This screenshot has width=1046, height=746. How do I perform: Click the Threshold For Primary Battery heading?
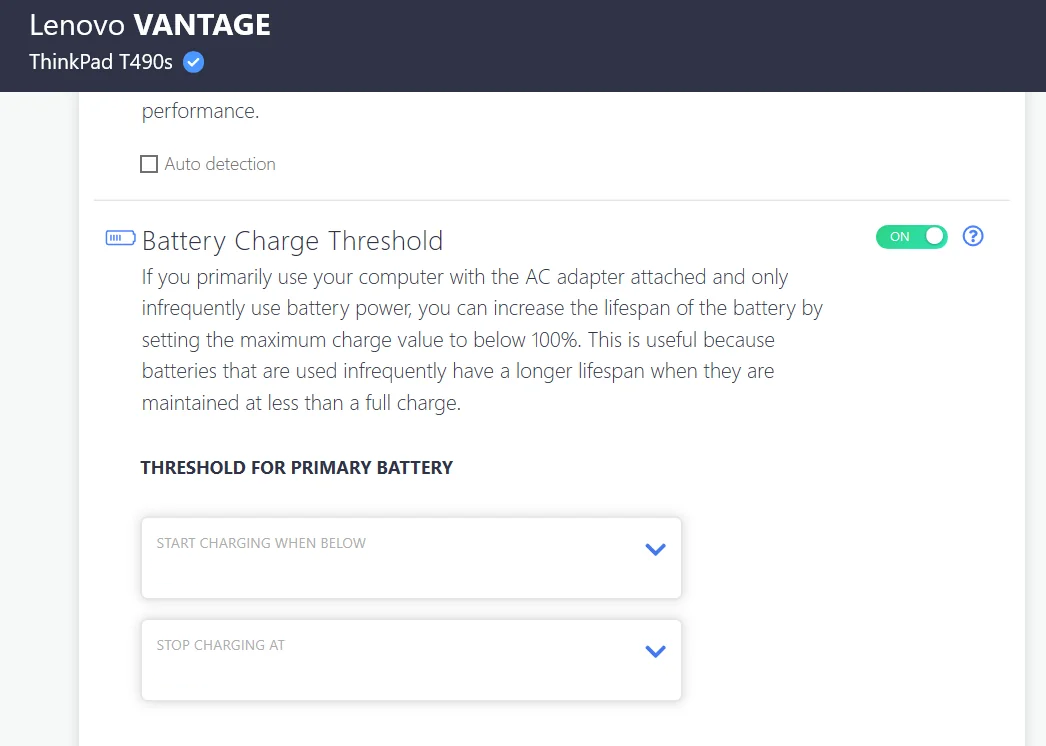(x=296, y=467)
